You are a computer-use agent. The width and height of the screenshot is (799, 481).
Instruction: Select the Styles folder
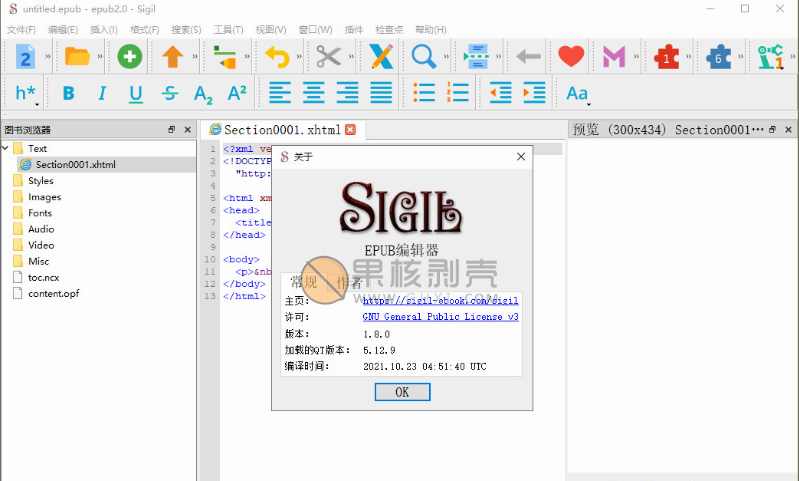coord(41,180)
